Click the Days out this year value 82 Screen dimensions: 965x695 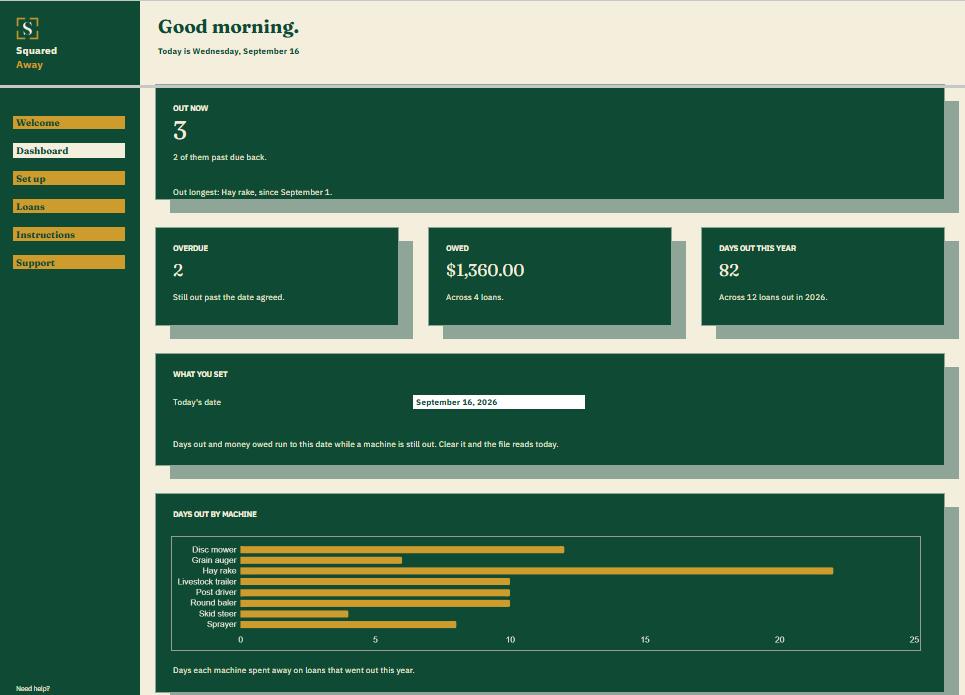pos(729,270)
